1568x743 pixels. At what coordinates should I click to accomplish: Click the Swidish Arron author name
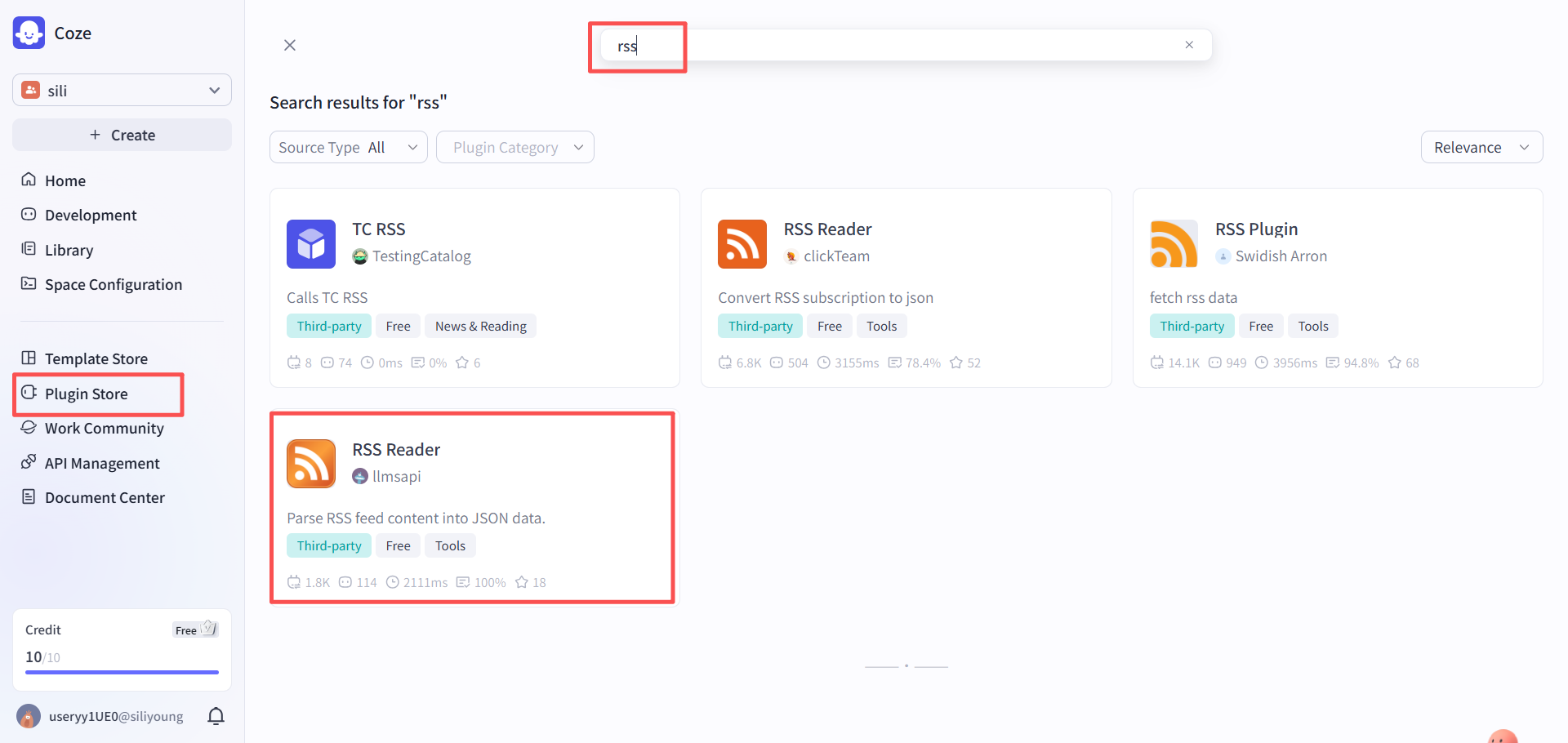[1281, 256]
